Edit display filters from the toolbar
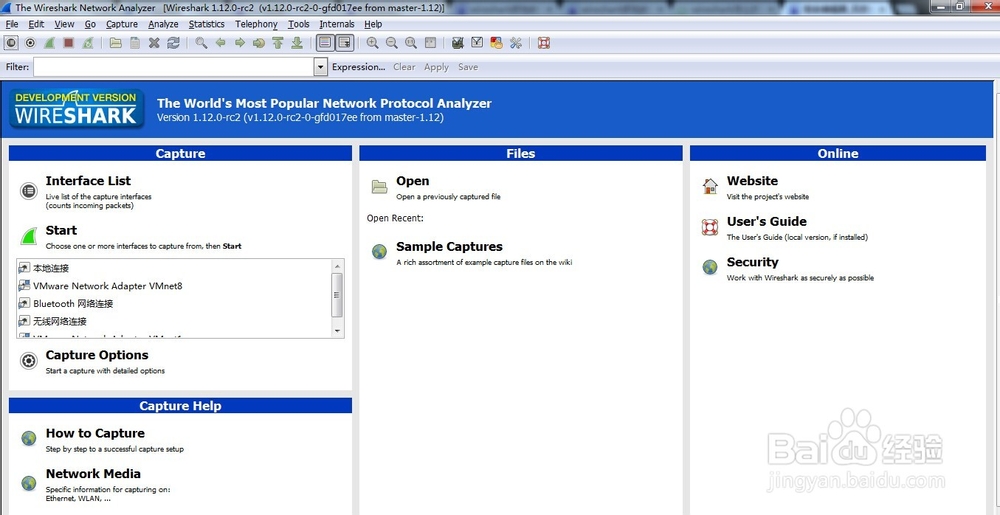 [476, 43]
